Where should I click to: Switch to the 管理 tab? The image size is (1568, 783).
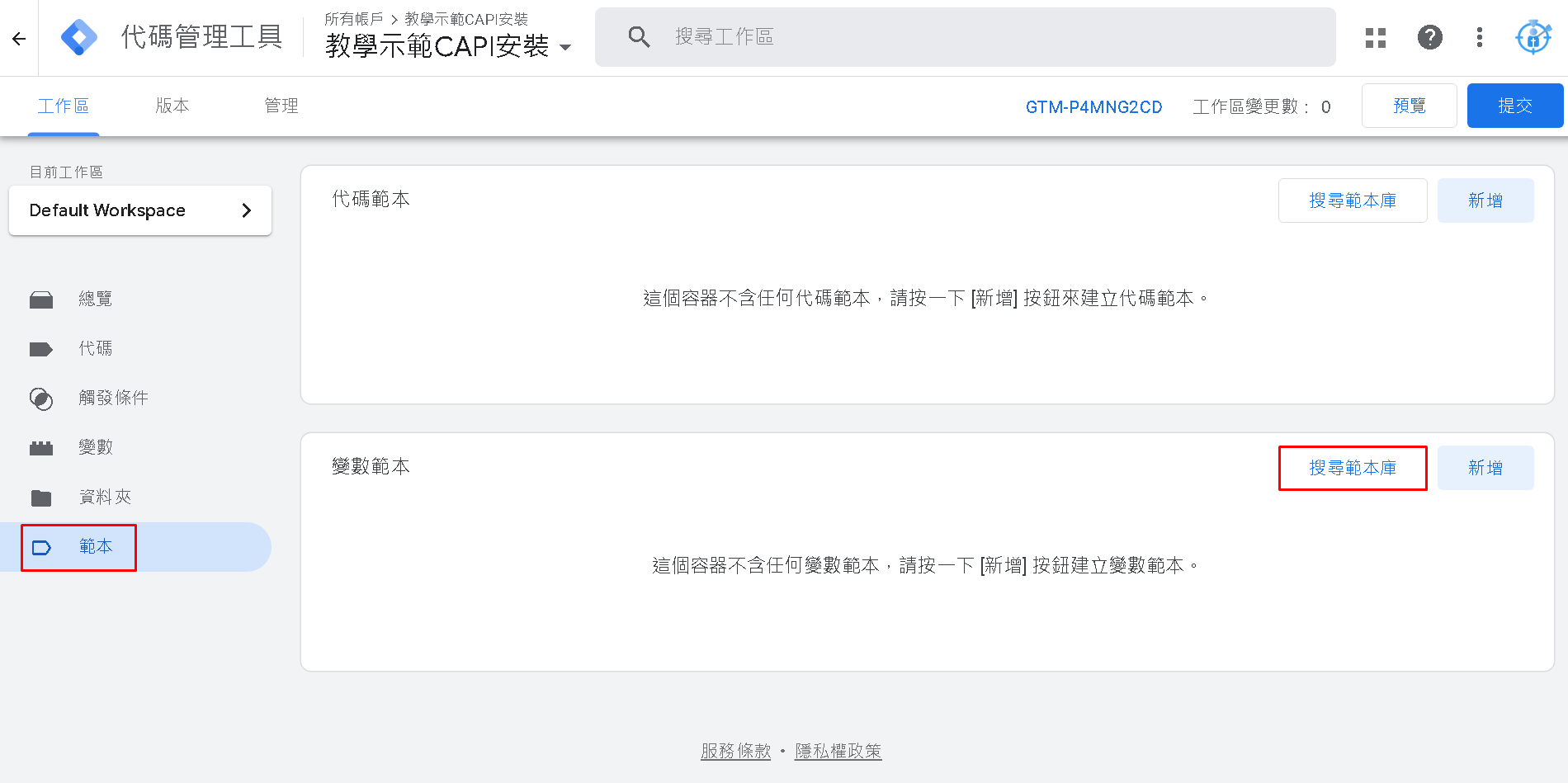pos(281,106)
